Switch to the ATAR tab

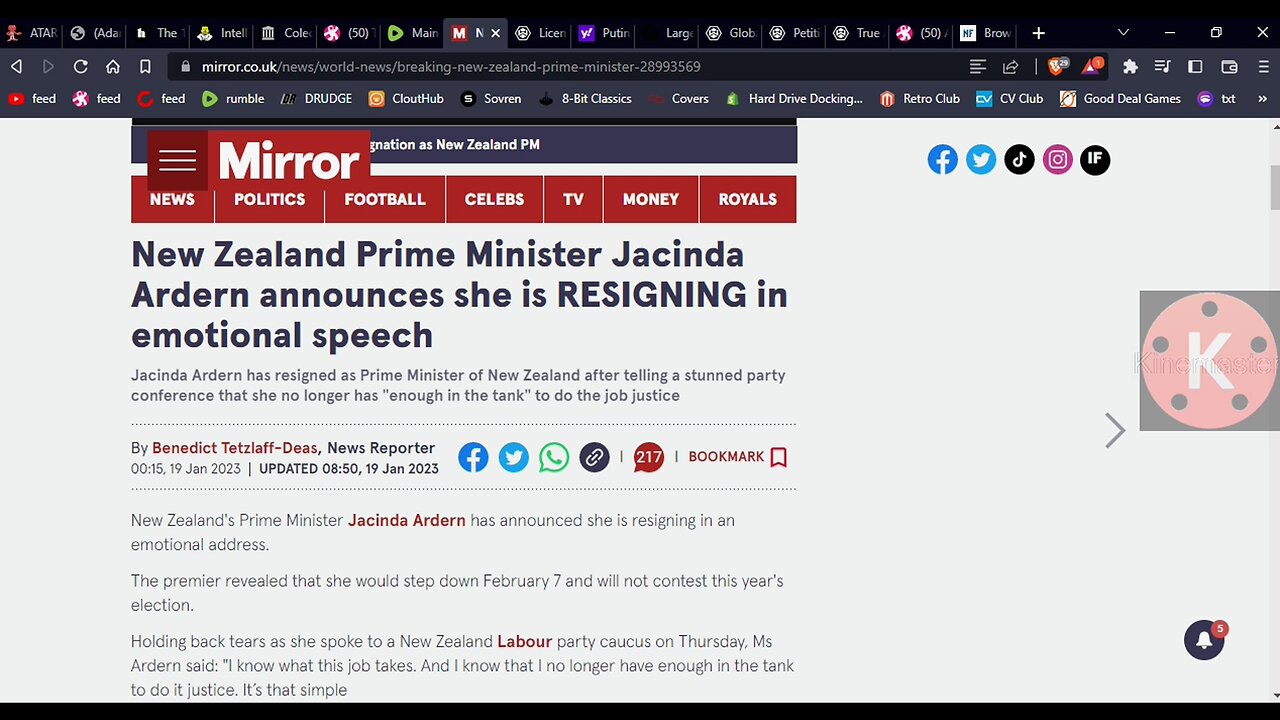[32, 33]
